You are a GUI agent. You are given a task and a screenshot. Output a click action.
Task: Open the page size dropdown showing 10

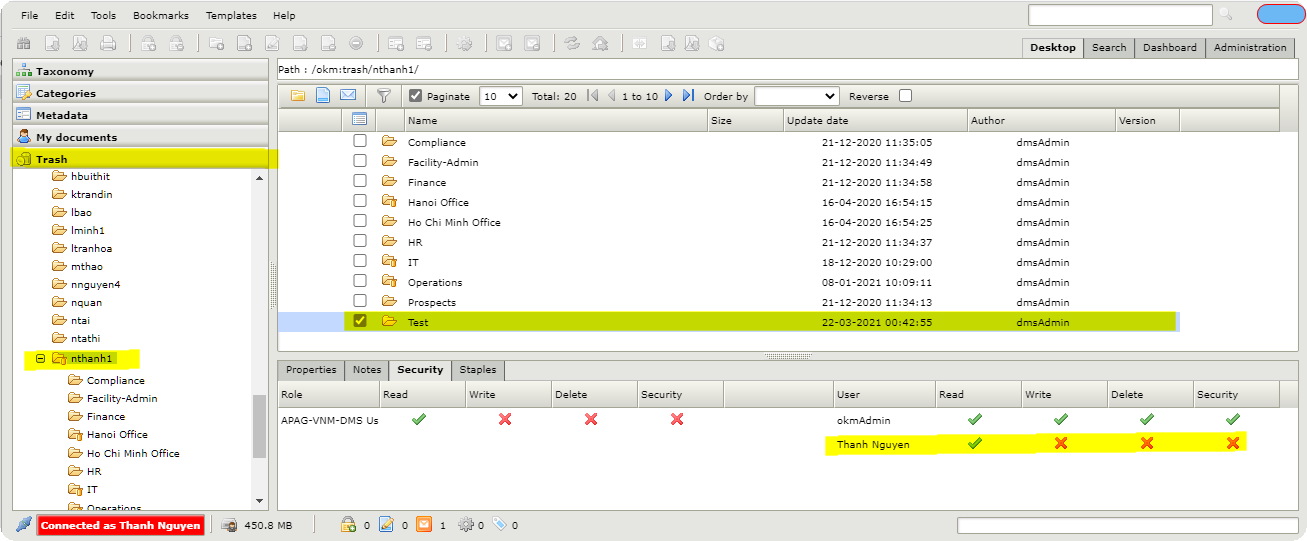pos(500,96)
